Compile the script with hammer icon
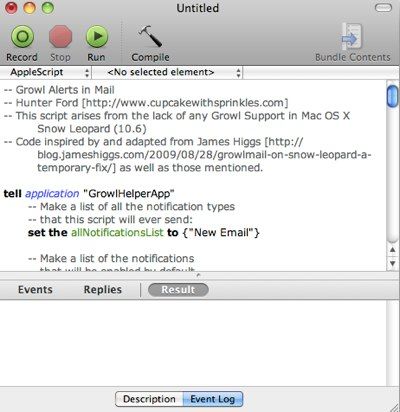The height and width of the screenshot is (412, 400). coord(150,36)
